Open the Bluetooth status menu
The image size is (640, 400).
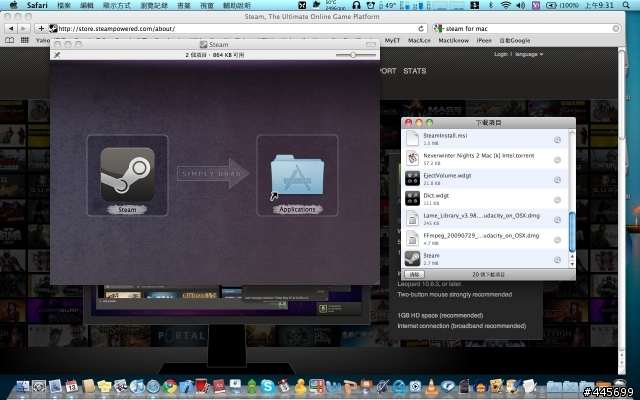tap(491, 5)
